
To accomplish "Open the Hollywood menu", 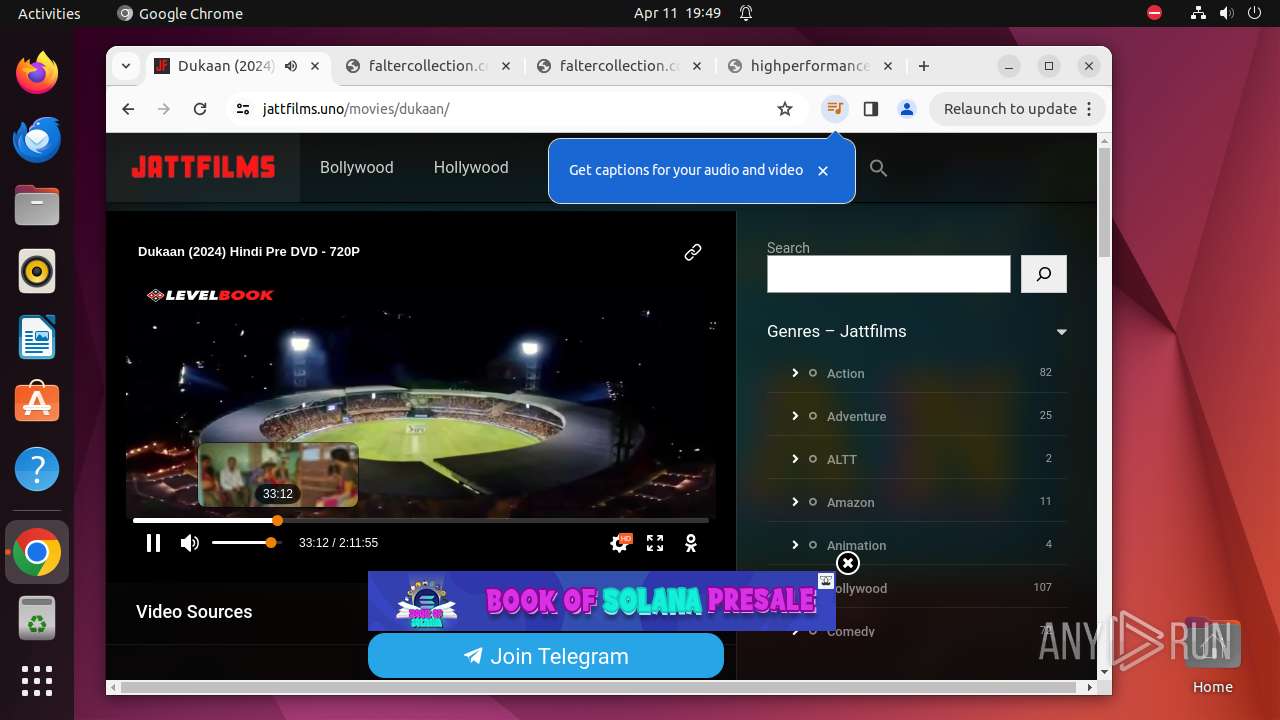I will click(x=471, y=167).
